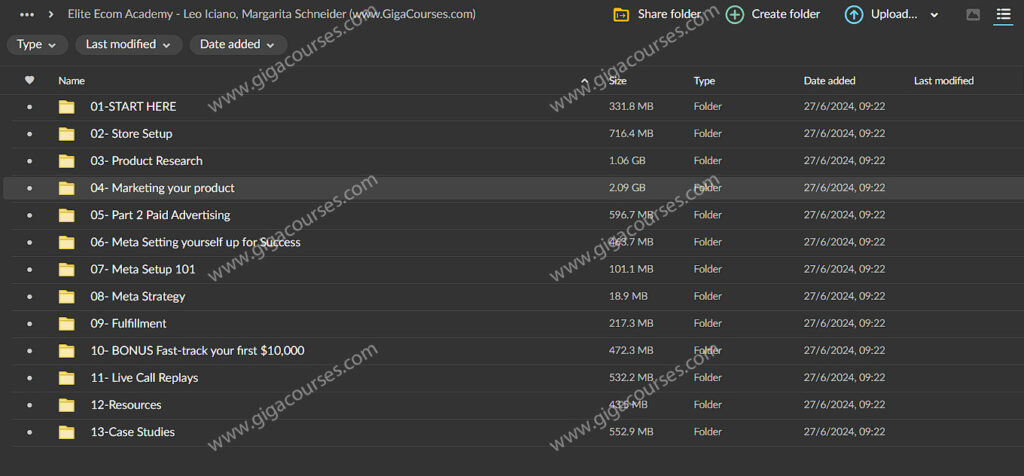The height and width of the screenshot is (476, 1024).
Task: Open the Type filter dropdown
Action: [37, 44]
